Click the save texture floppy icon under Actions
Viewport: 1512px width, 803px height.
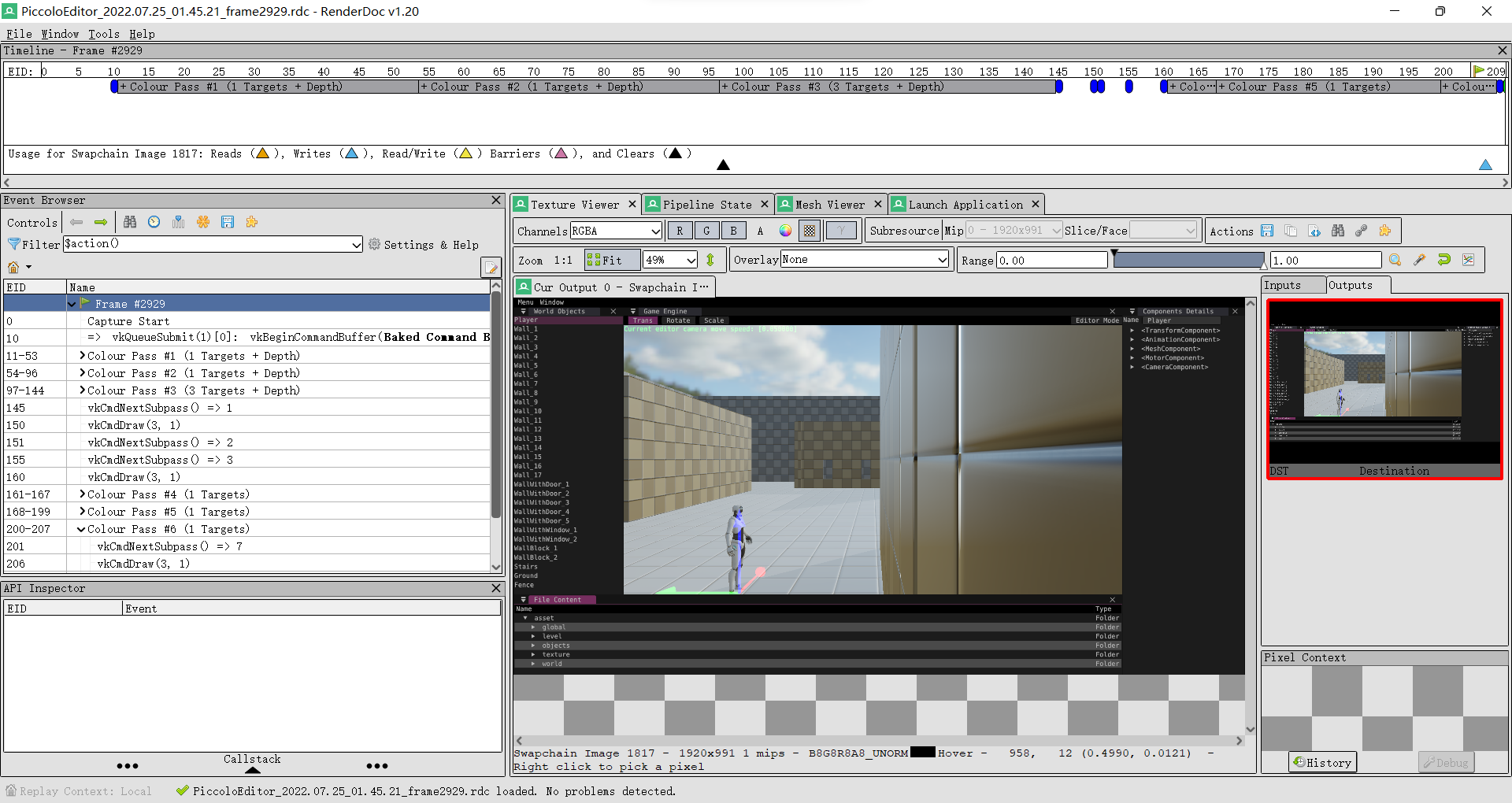1267,231
